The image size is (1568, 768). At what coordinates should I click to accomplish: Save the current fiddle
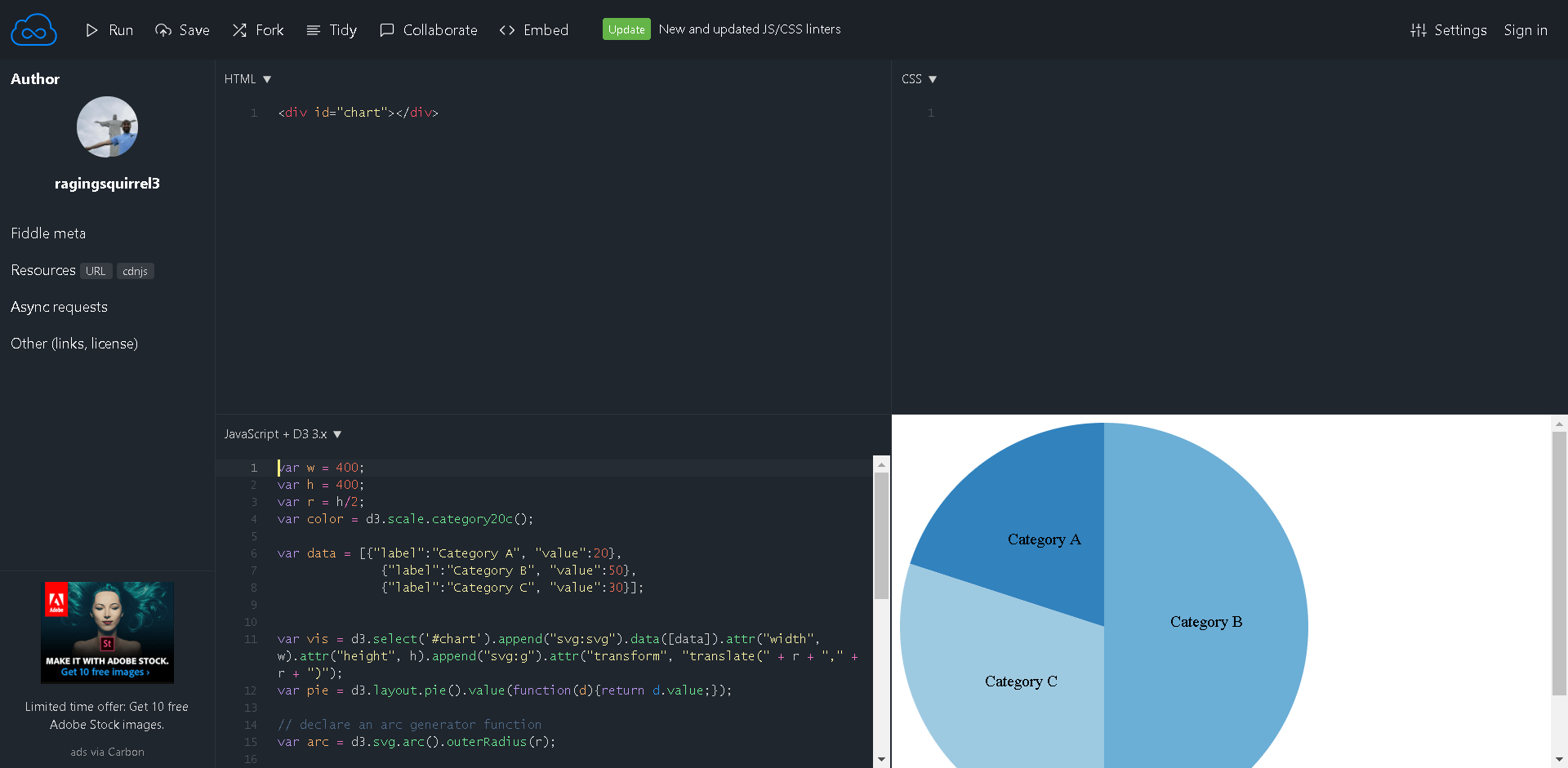point(182,30)
